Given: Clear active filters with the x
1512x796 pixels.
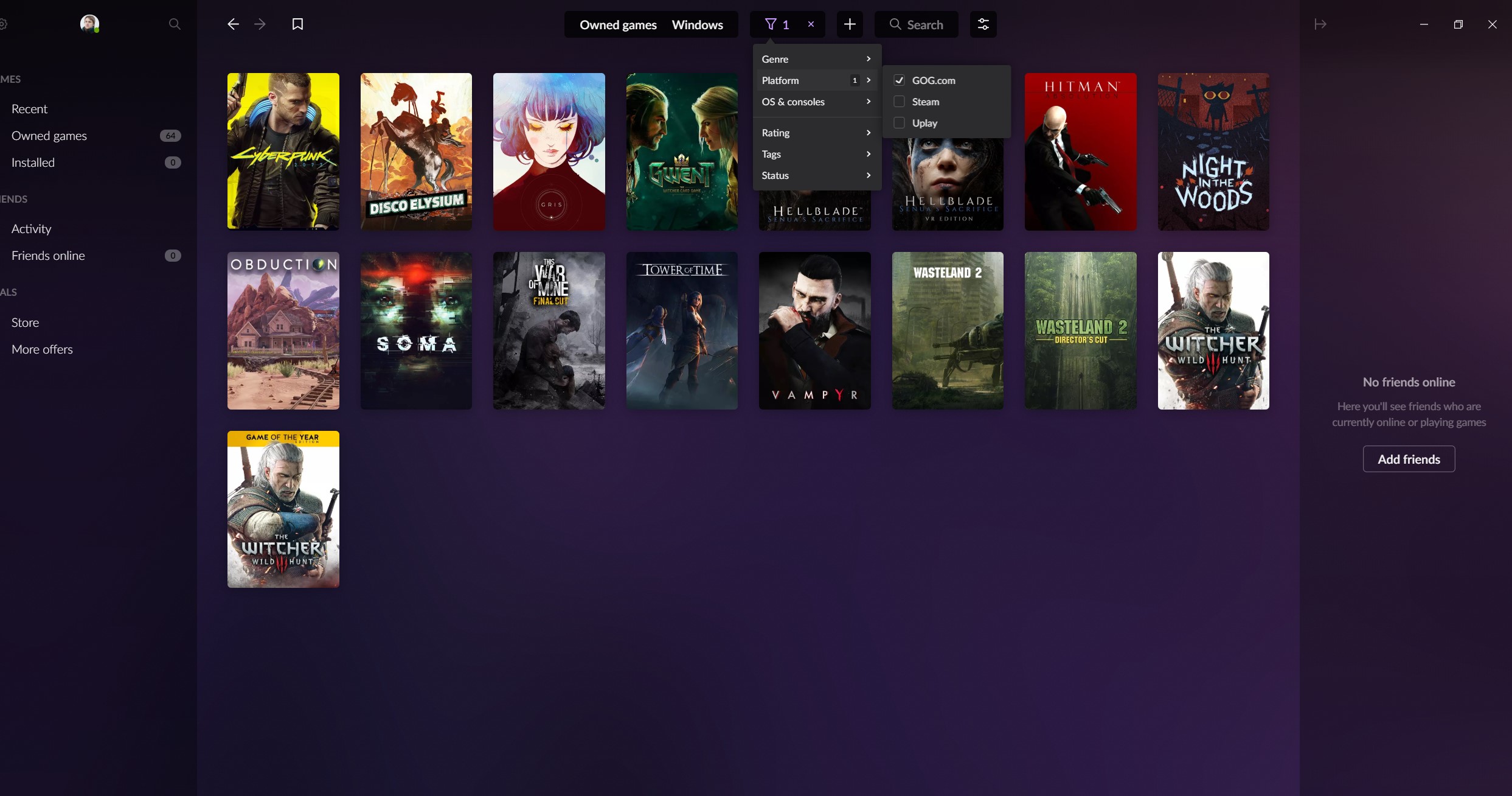Looking at the screenshot, I should [811, 24].
